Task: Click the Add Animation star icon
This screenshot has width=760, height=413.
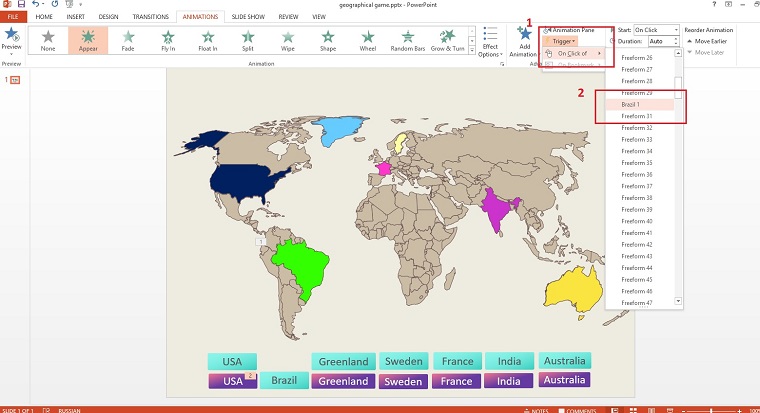Action: [x=523, y=36]
